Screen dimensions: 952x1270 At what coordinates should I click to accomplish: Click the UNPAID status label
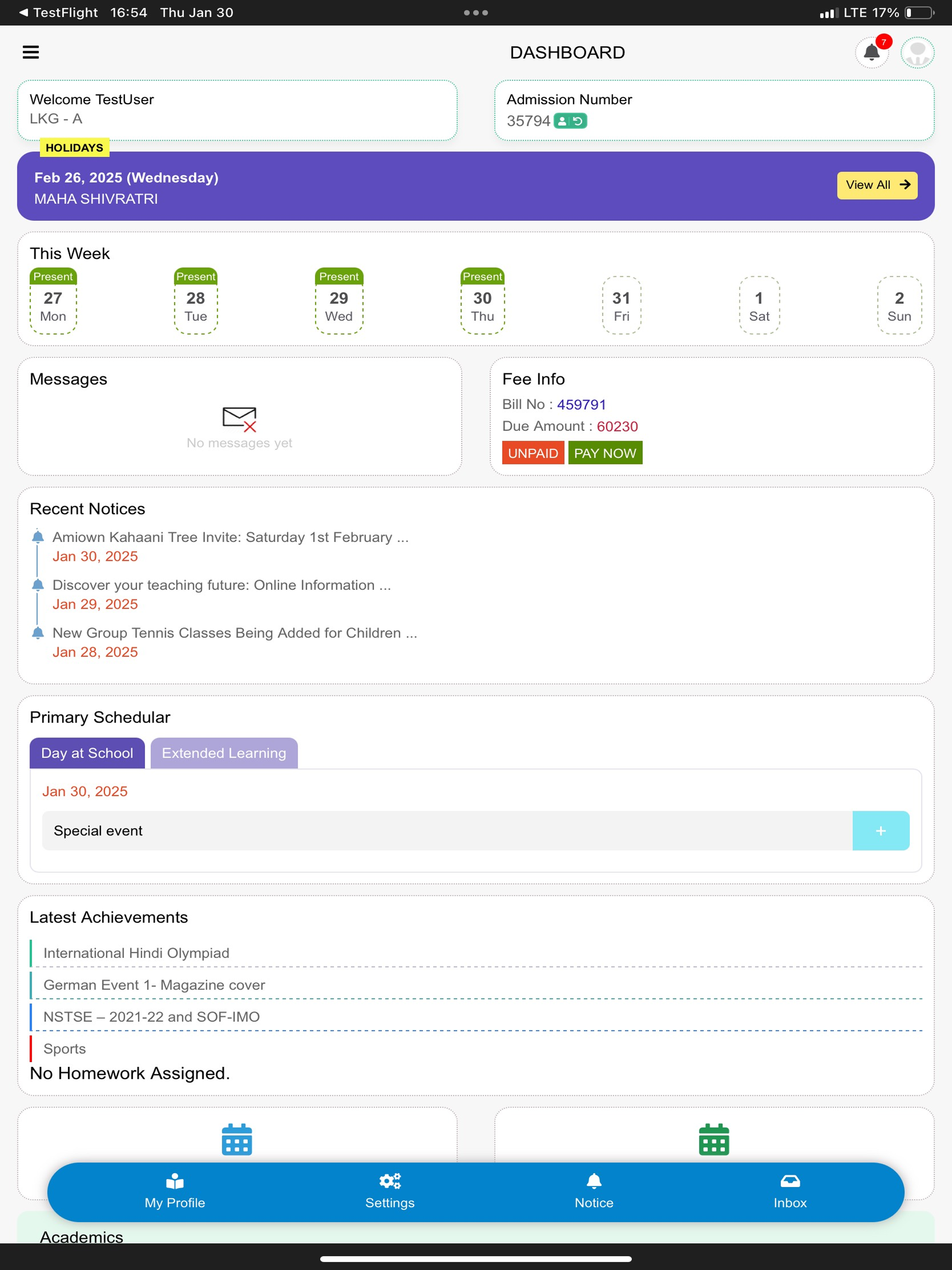coord(533,453)
